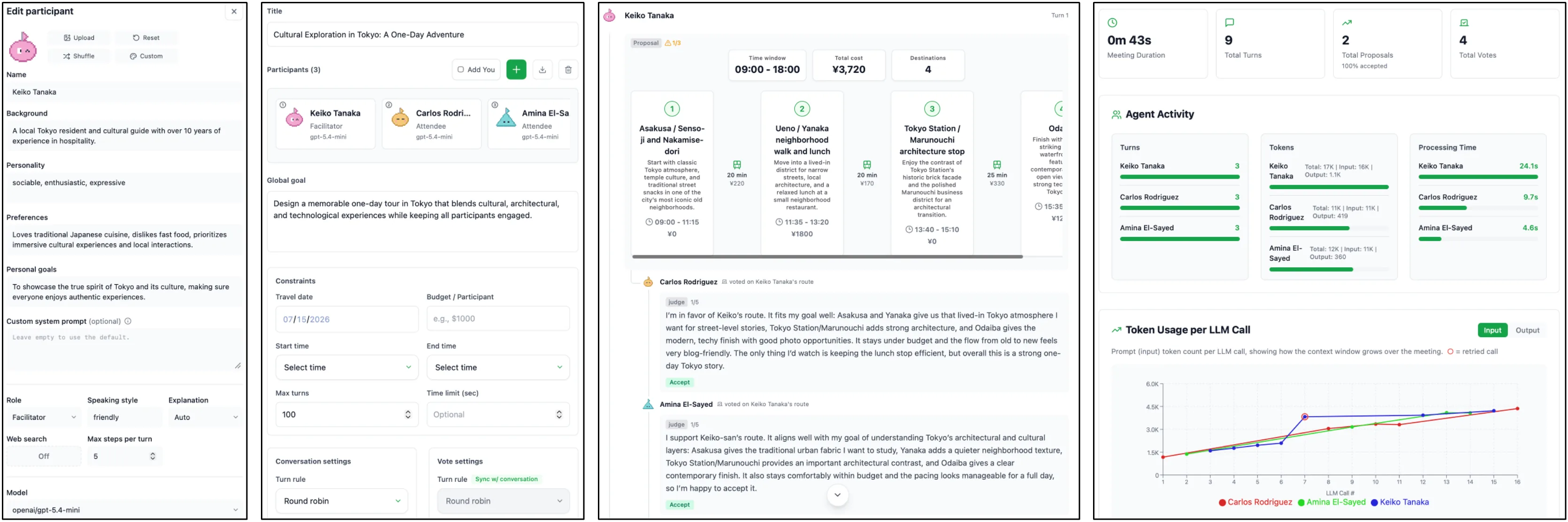This screenshot has width=1568, height=522.
Task: Select the Amina El-Sa participant card
Action: 529,124
